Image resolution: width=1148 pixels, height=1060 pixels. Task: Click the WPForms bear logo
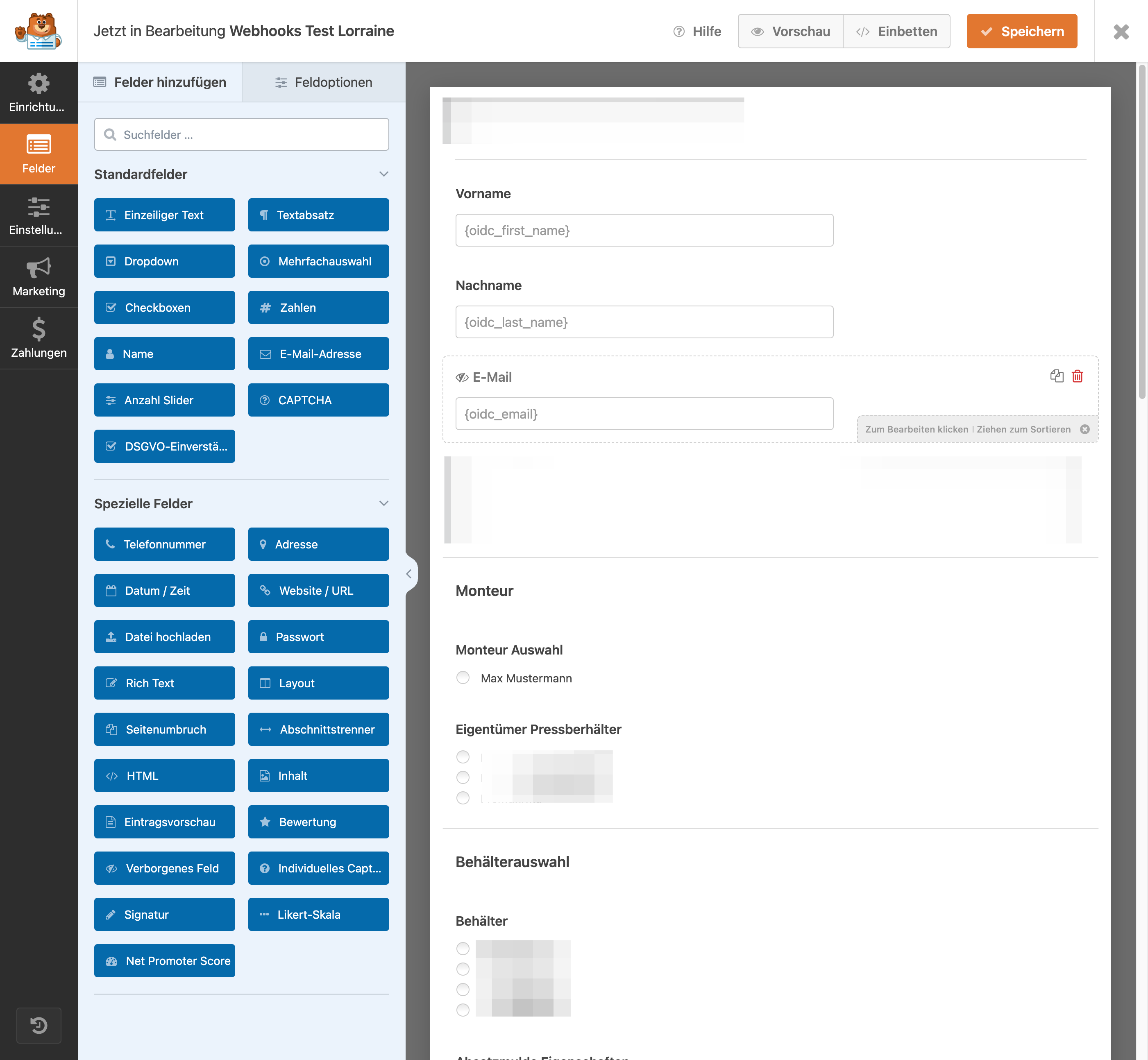(39, 31)
